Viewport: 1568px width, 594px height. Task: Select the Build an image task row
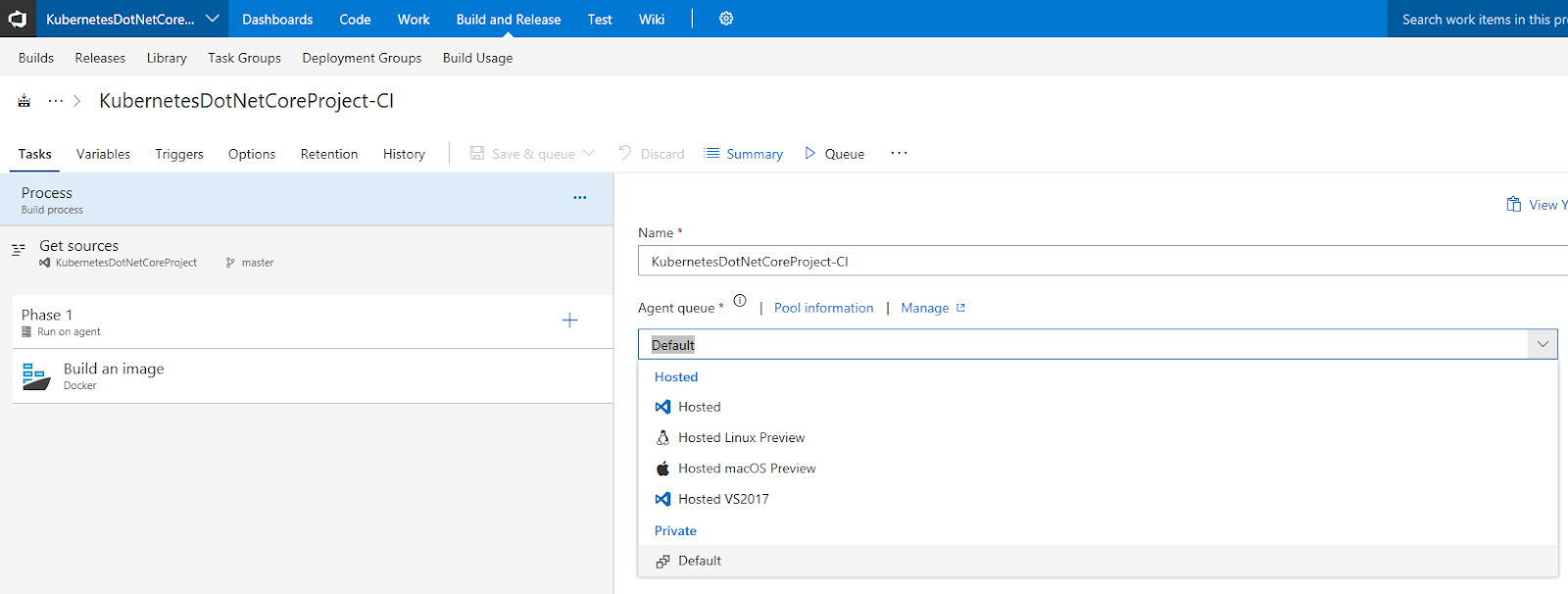tap(313, 376)
